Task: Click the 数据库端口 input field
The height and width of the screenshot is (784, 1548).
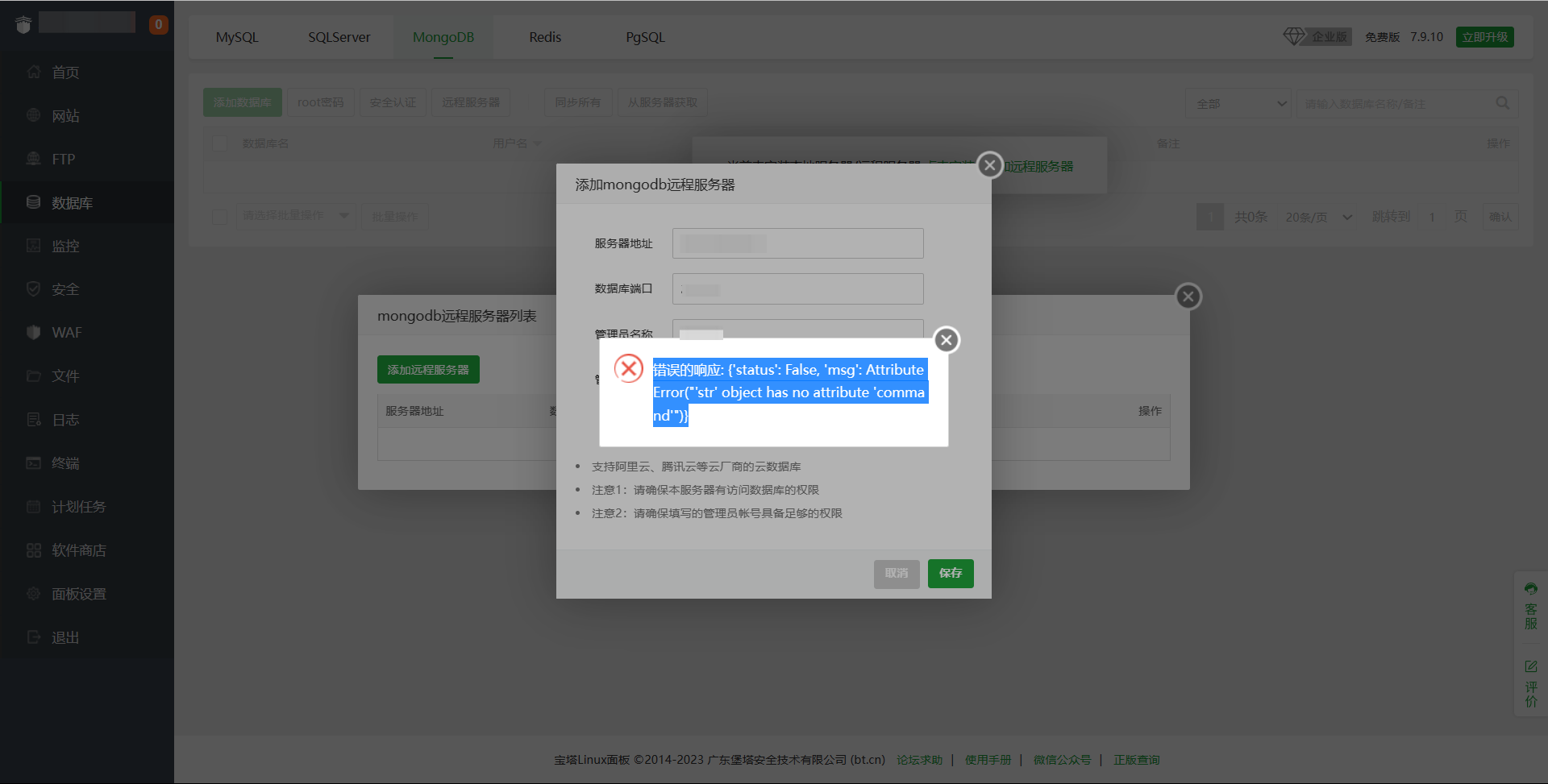Action: [x=798, y=288]
